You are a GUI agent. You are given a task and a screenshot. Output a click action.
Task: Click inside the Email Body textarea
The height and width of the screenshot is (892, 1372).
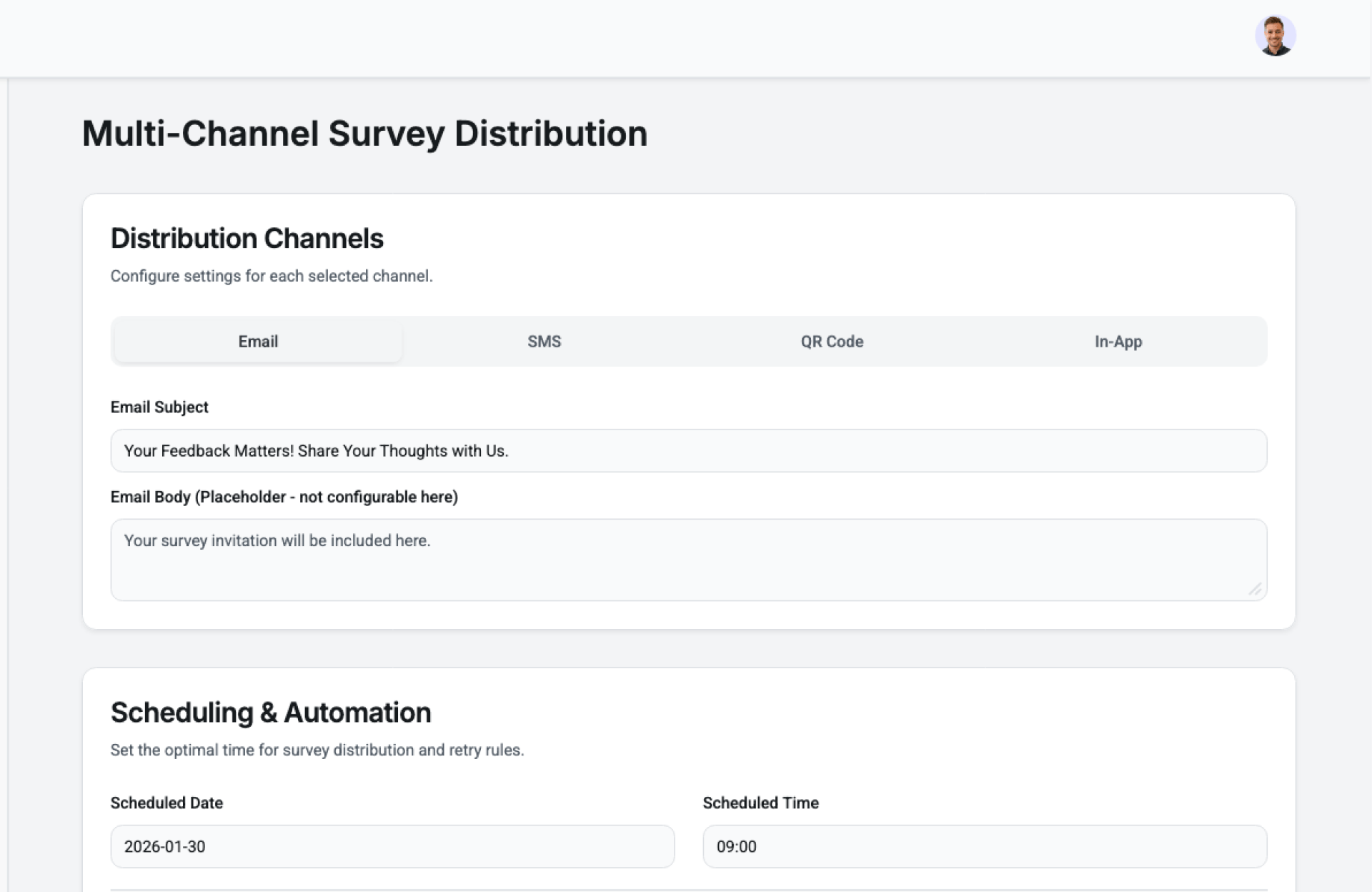(x=688, y=560)
